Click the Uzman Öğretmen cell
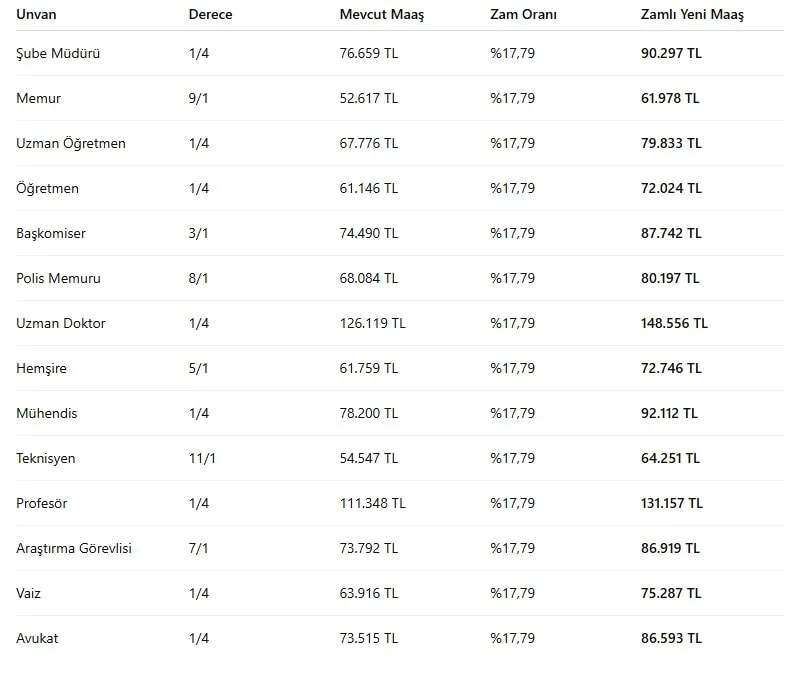The image size is (801, 679). (x=71, y=144)
